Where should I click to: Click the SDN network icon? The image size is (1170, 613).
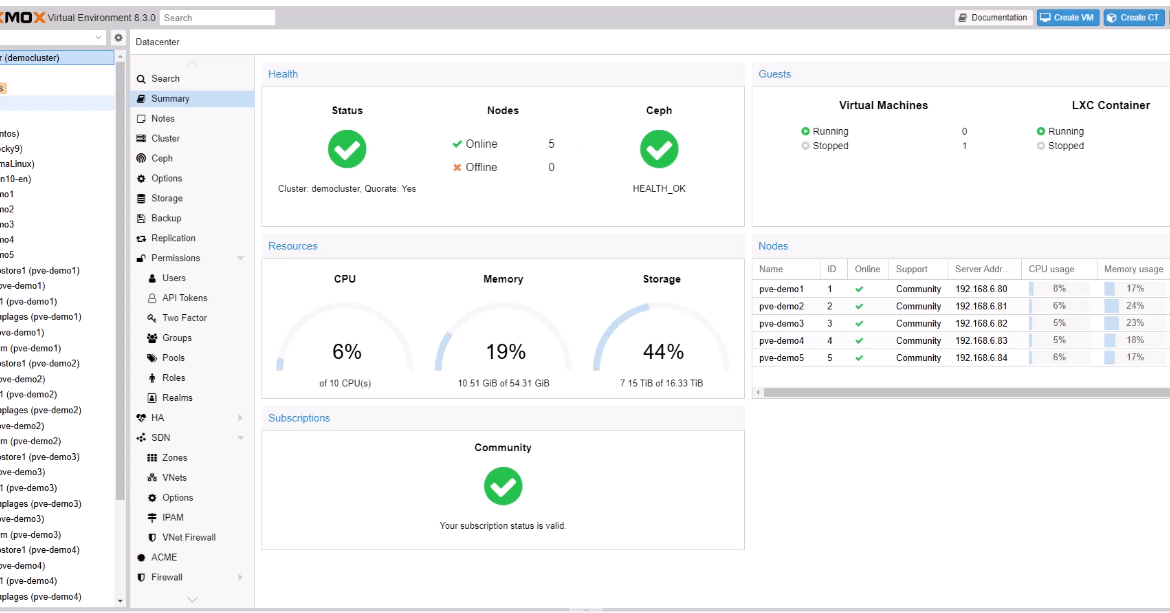tap(141, 438)
